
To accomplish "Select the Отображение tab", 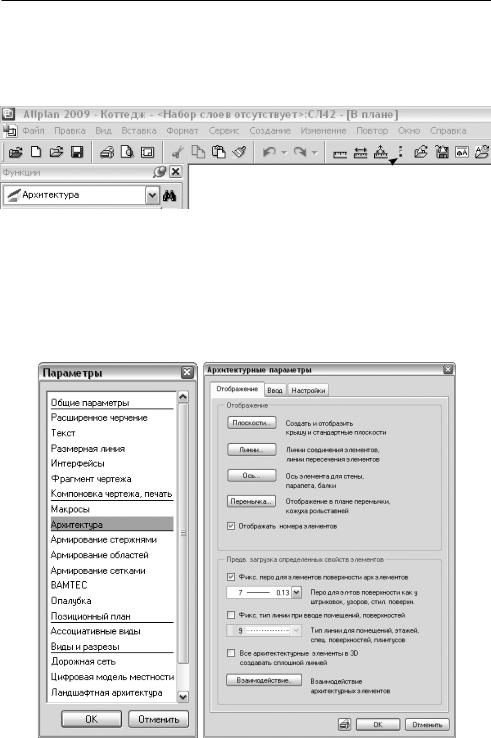I will [x=237, y=389].
